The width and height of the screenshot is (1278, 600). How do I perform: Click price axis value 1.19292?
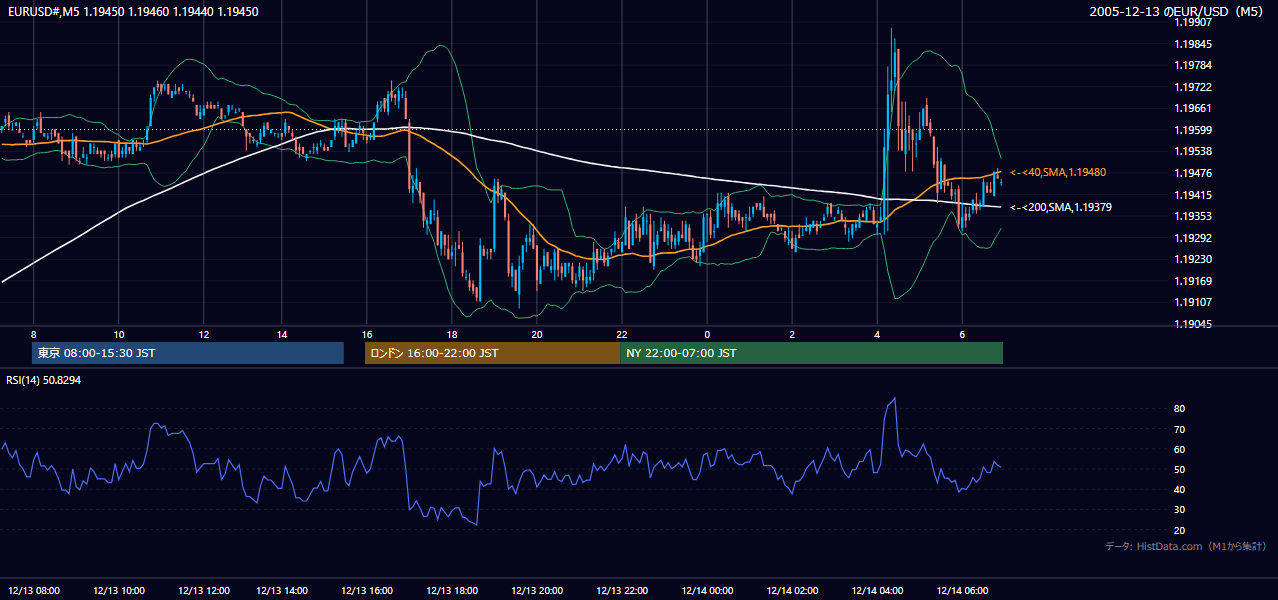pyautogui.click(x=1193, y=238)
